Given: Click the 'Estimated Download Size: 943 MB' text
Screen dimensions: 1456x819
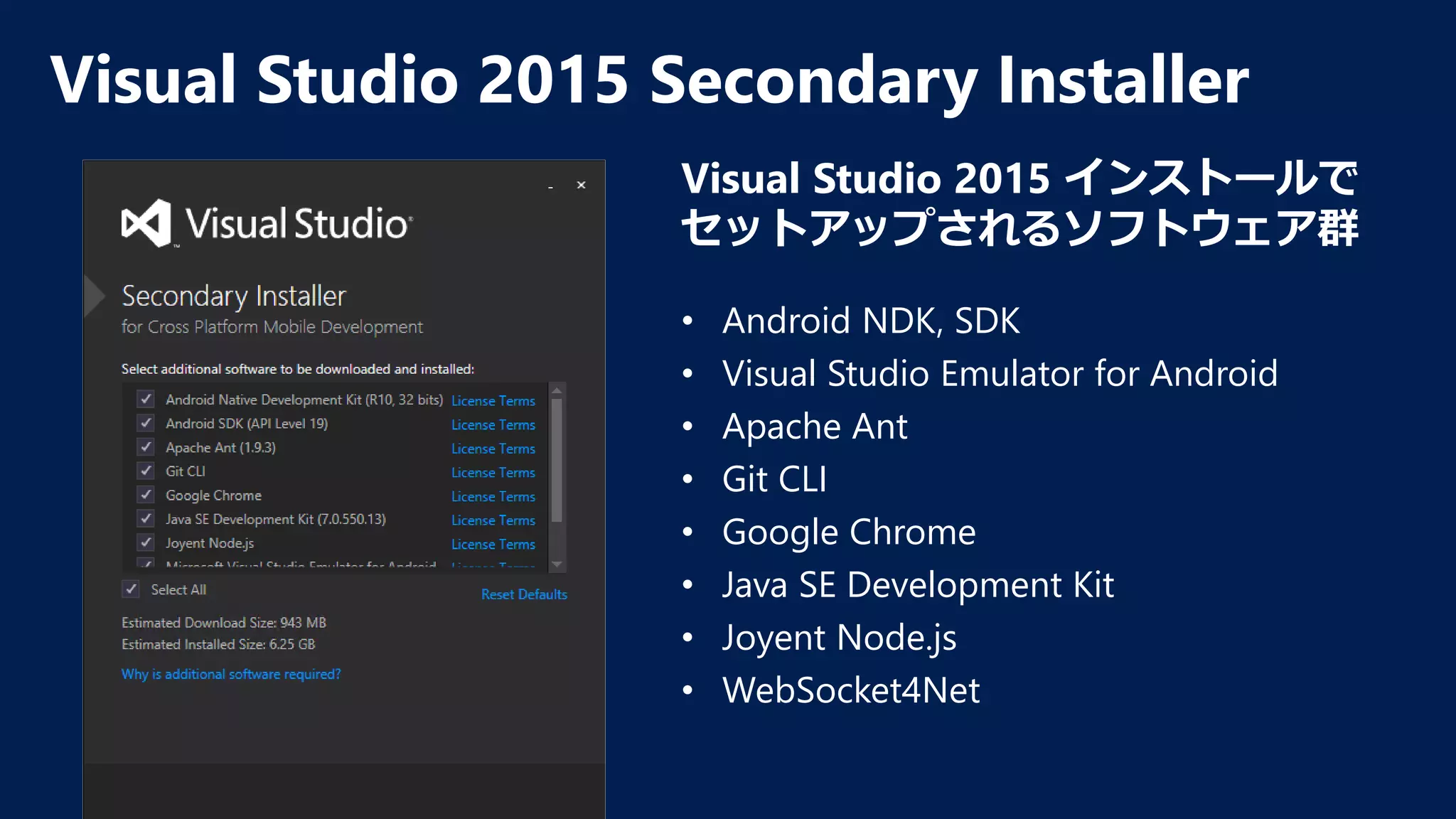Looking at the screenshot, I should (224, 623).
